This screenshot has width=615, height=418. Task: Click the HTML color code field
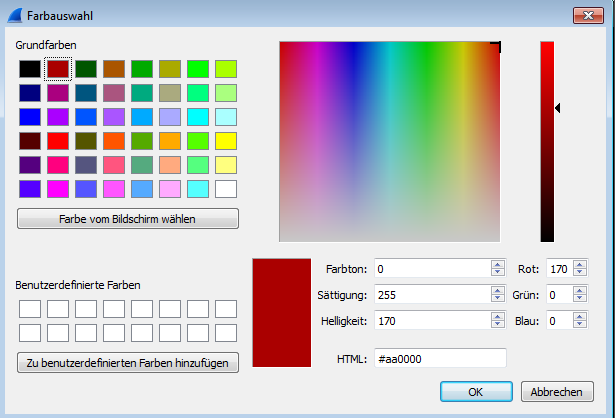tap(439, 358)
